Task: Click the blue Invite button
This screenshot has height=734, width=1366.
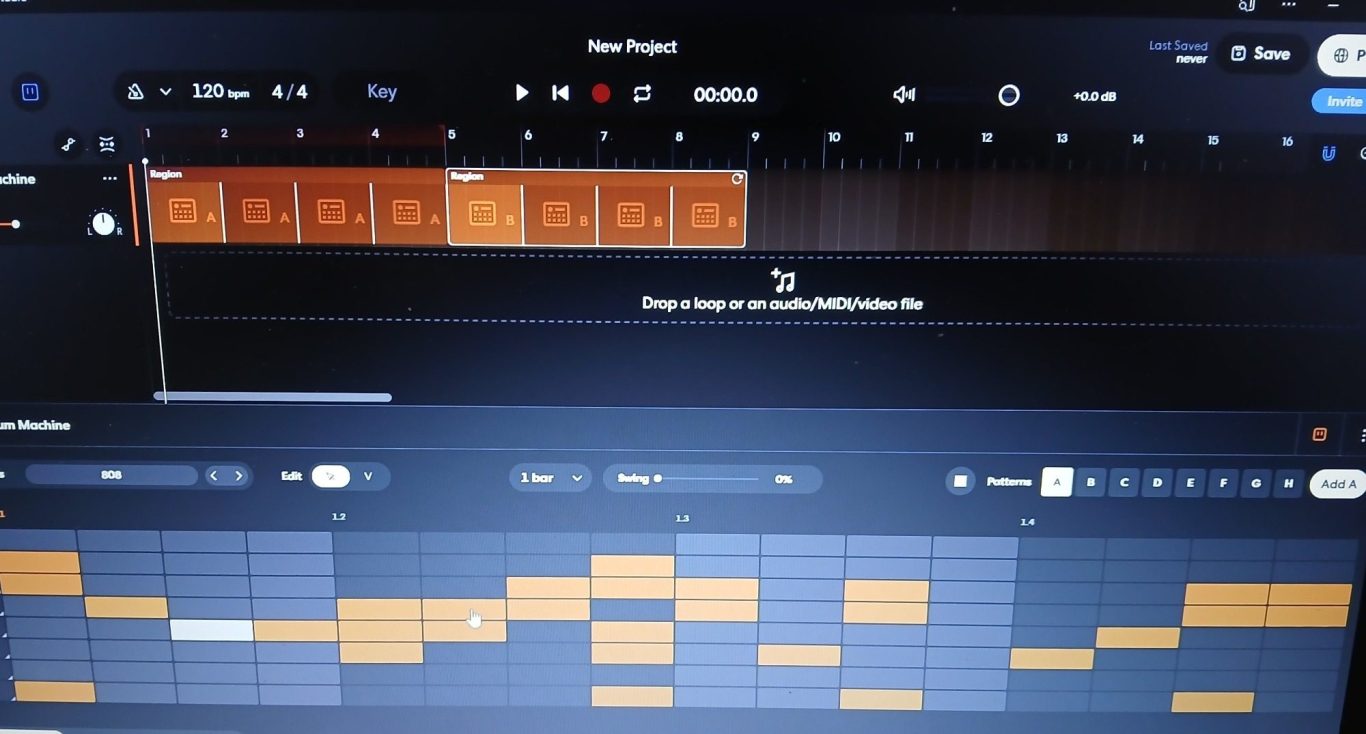Action: [1342, 101]
